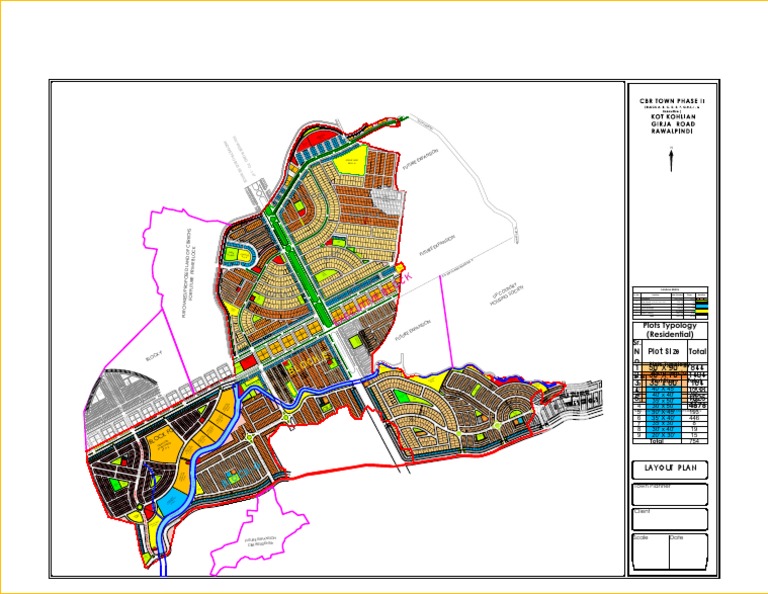Viewport: 768px width, 594px height.
Task: Select the 'RAWALPINDI' title line
Action: (x=672, y=131)
